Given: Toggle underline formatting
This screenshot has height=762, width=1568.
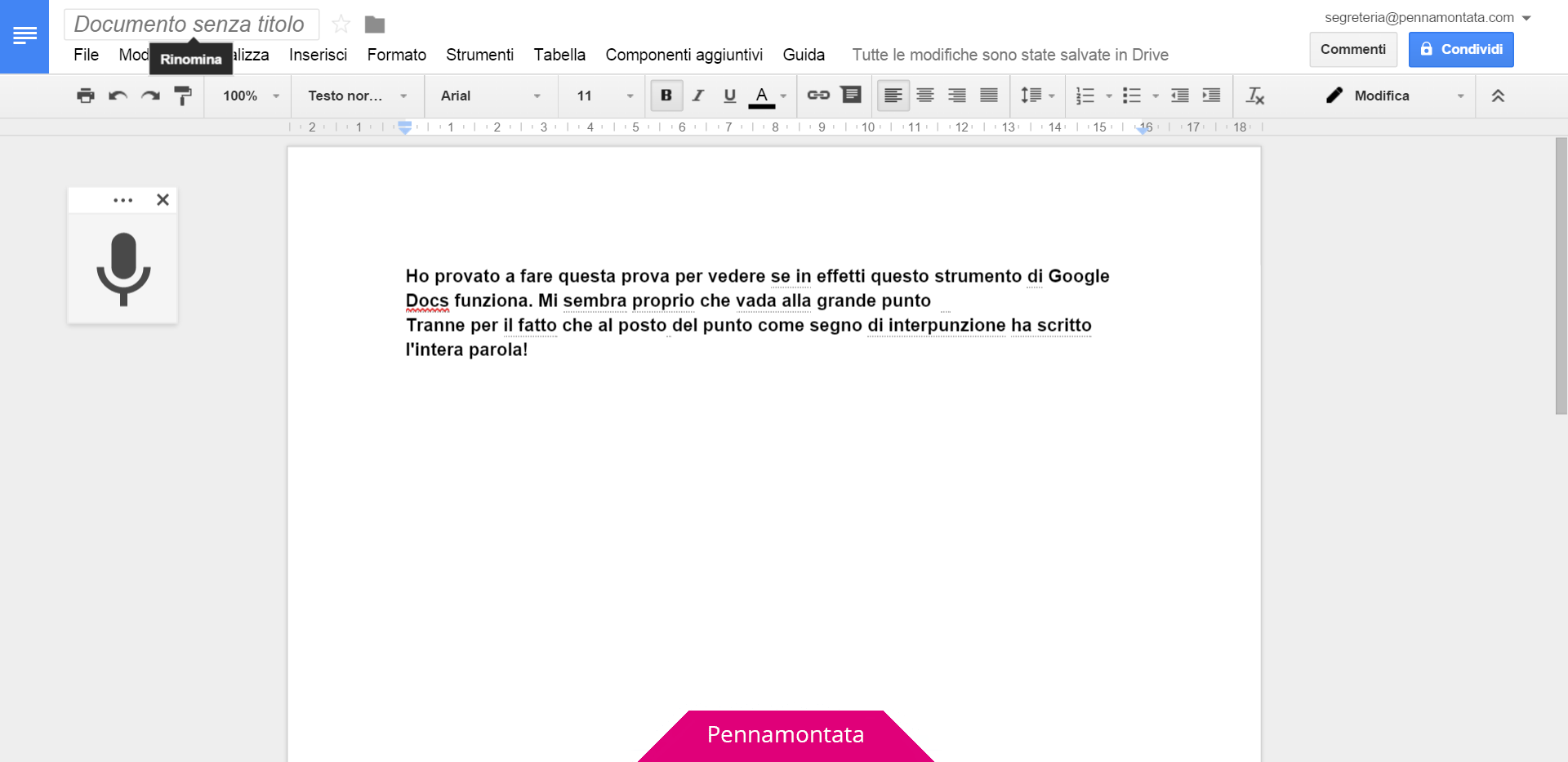Looking at the screenshot, I should 729,96.
